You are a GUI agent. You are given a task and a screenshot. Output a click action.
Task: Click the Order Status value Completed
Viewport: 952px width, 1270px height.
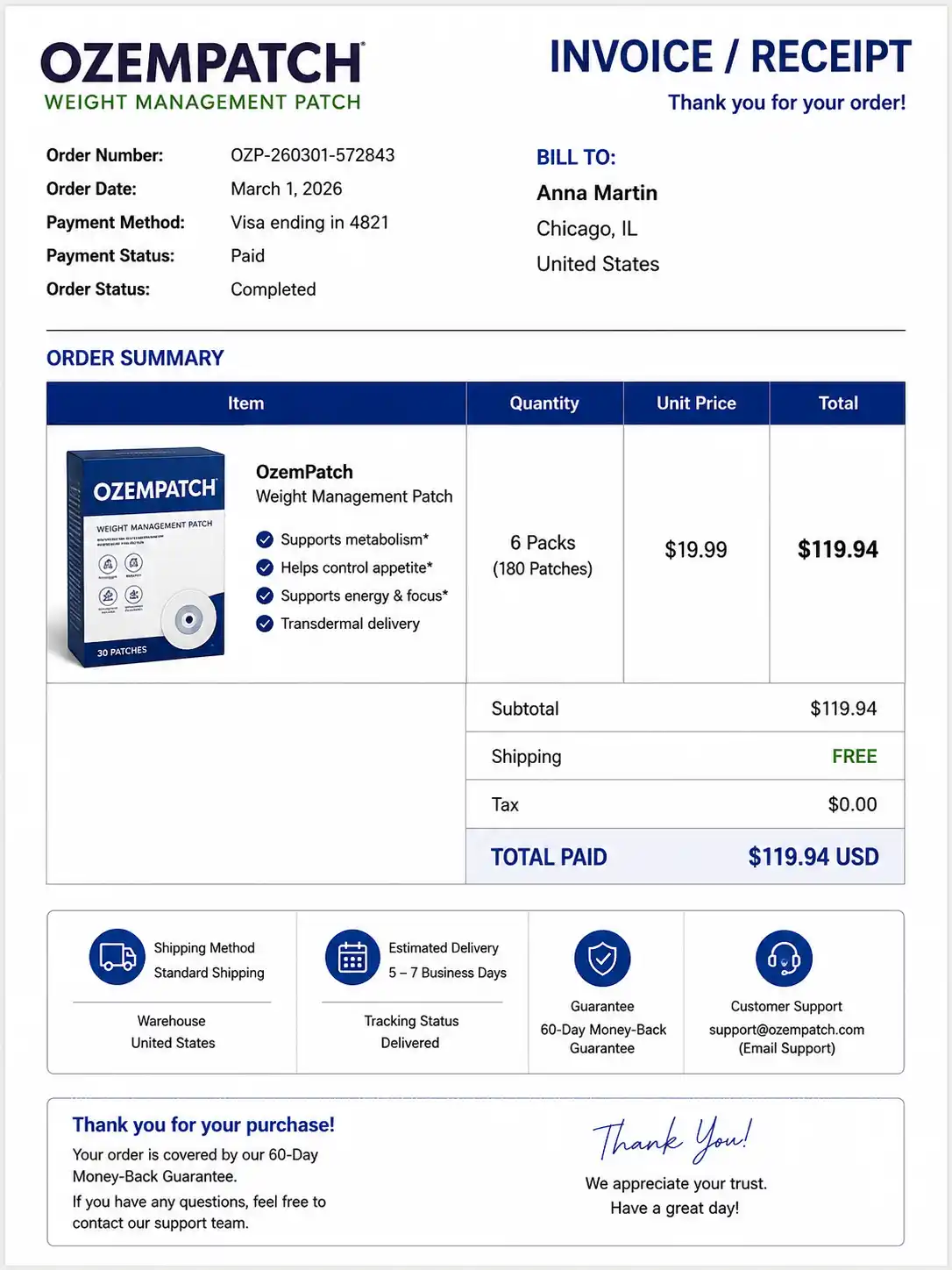273,289
